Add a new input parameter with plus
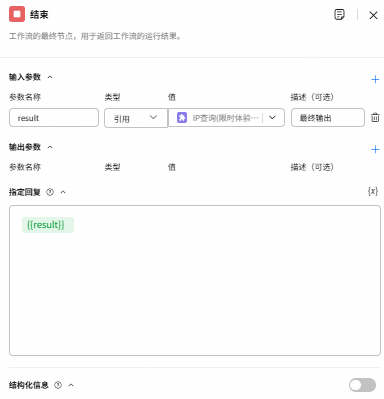This screenshot has width=384, height=399. [x=375, y=79]
